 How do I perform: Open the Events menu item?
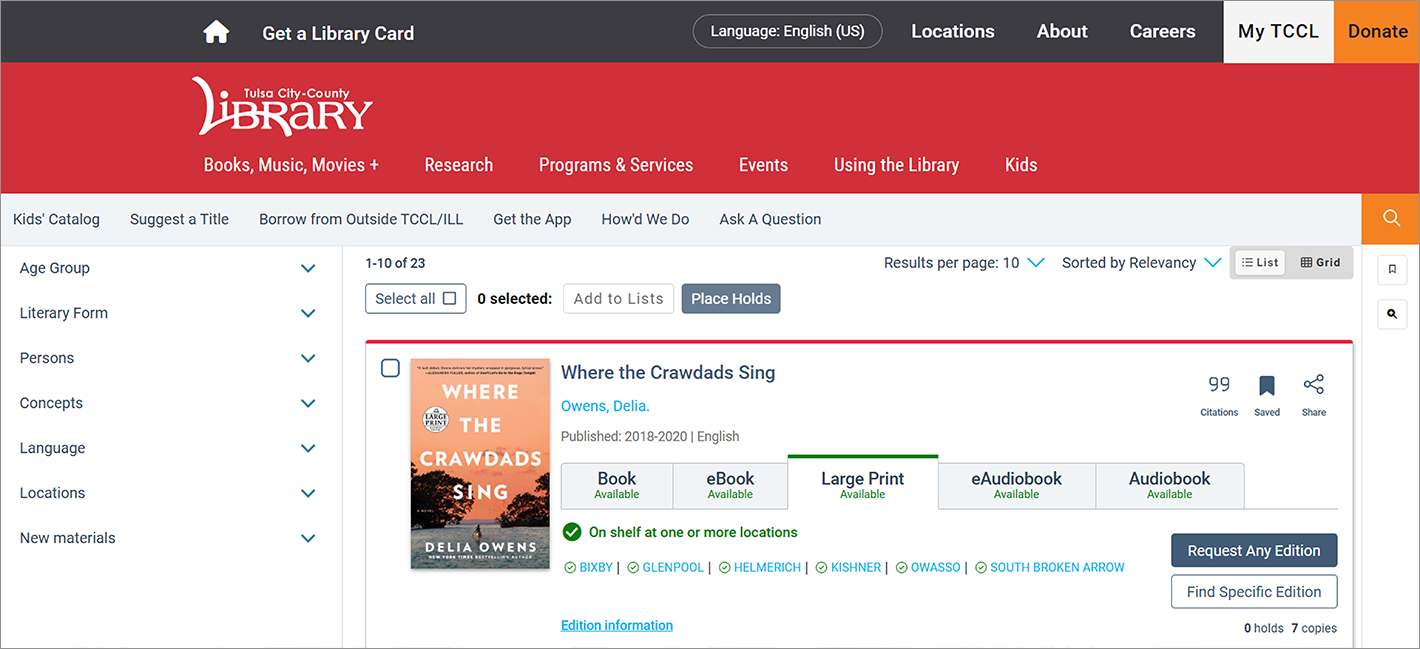(763, 165)
